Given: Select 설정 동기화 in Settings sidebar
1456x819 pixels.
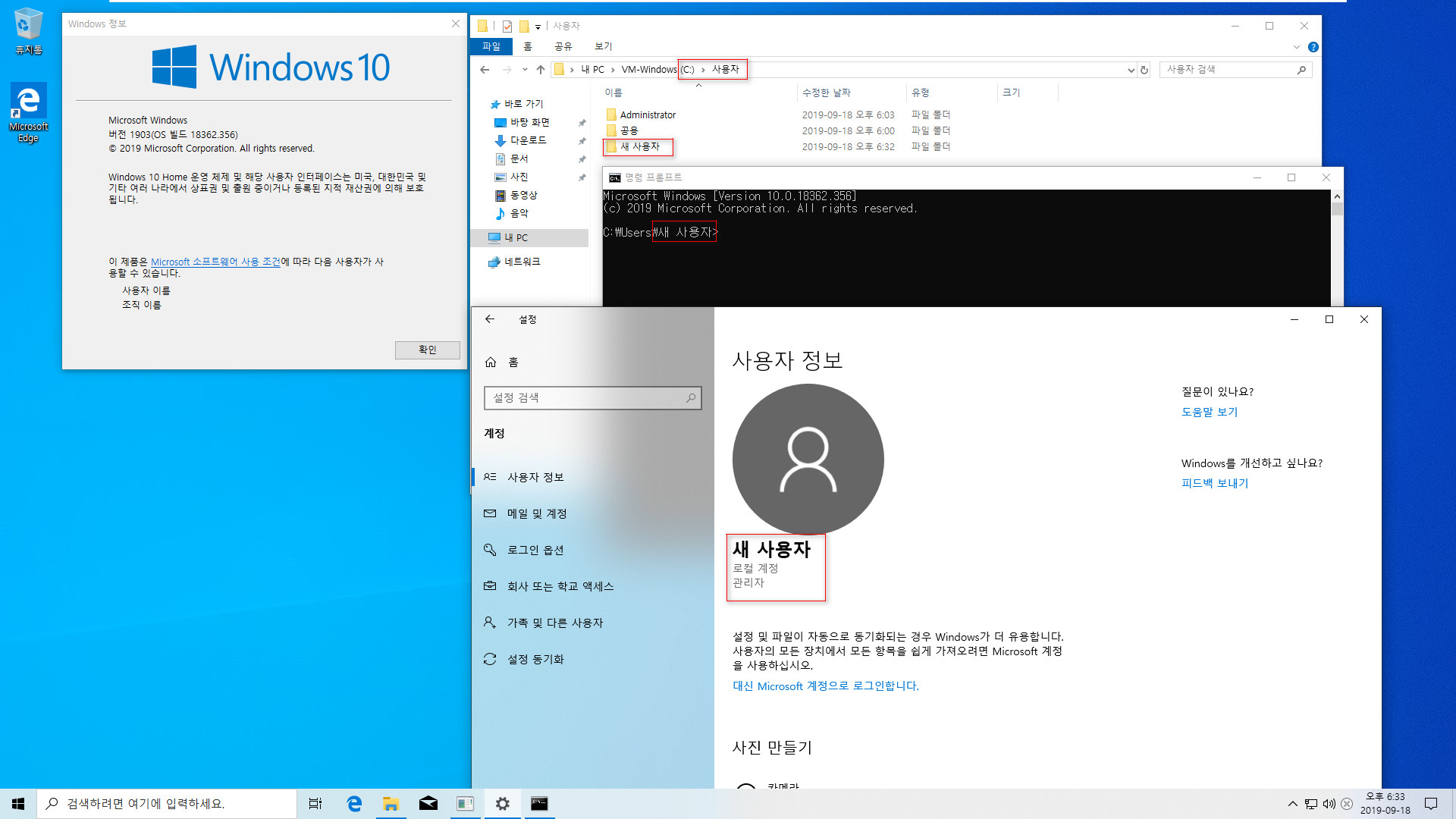Looking at the screenshot, I should 593,659.
